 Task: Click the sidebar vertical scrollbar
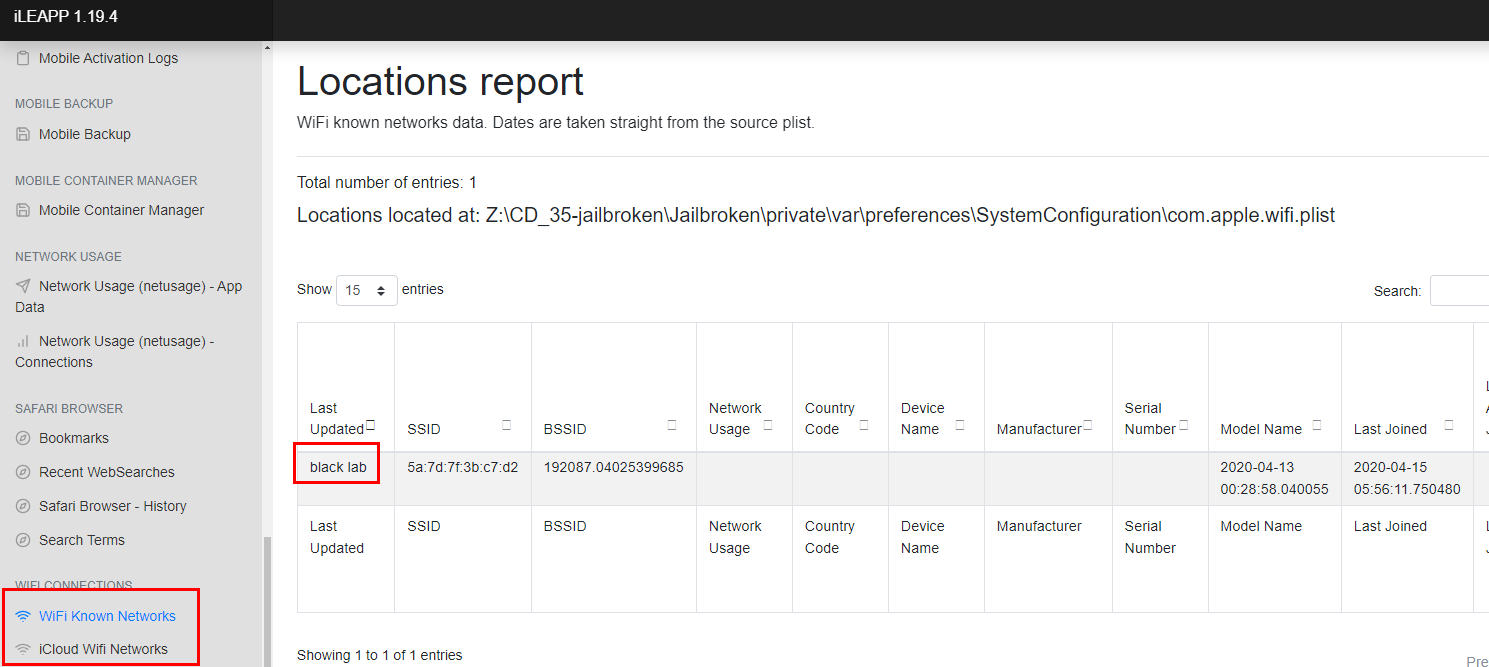point(266,600)
